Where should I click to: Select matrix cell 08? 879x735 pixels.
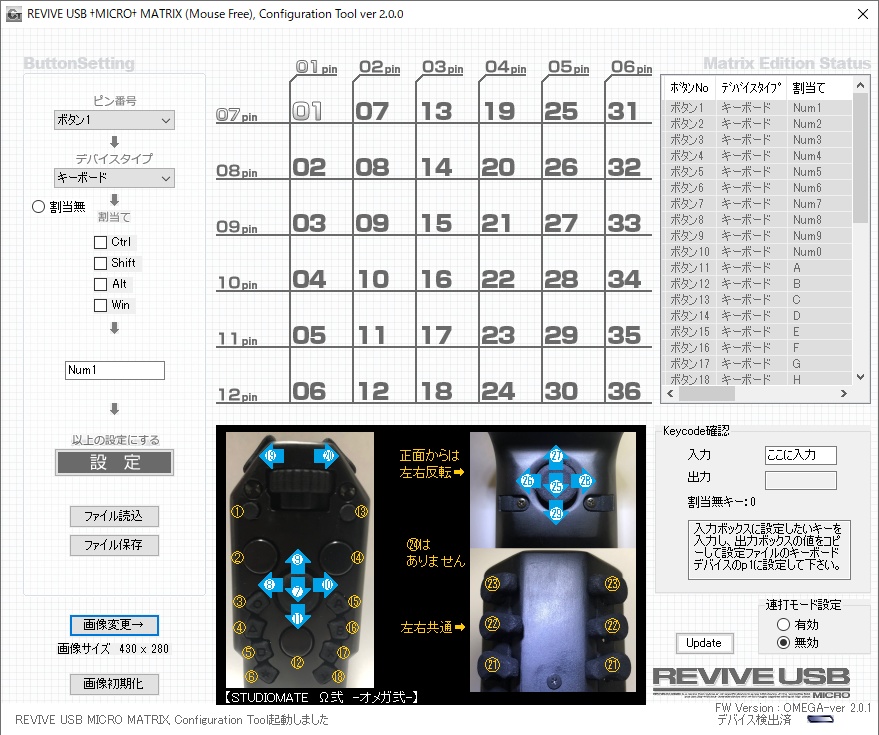[372, 167]
